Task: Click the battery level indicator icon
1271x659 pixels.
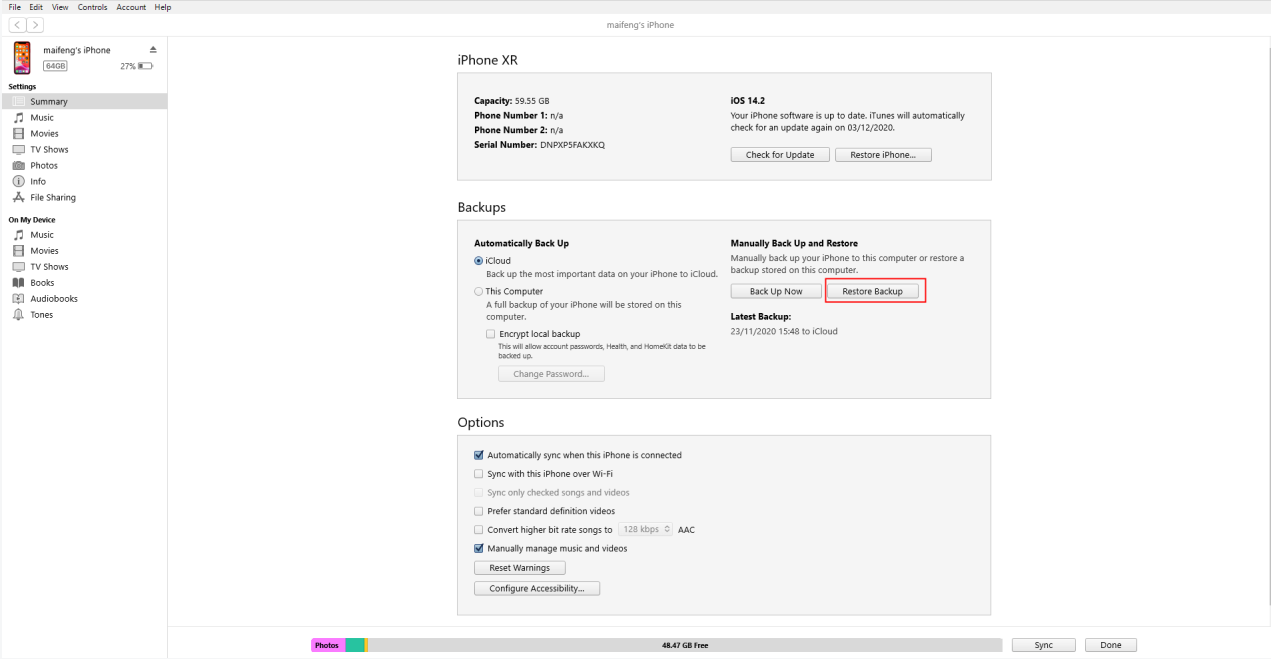Action: (x=146, y=66)
